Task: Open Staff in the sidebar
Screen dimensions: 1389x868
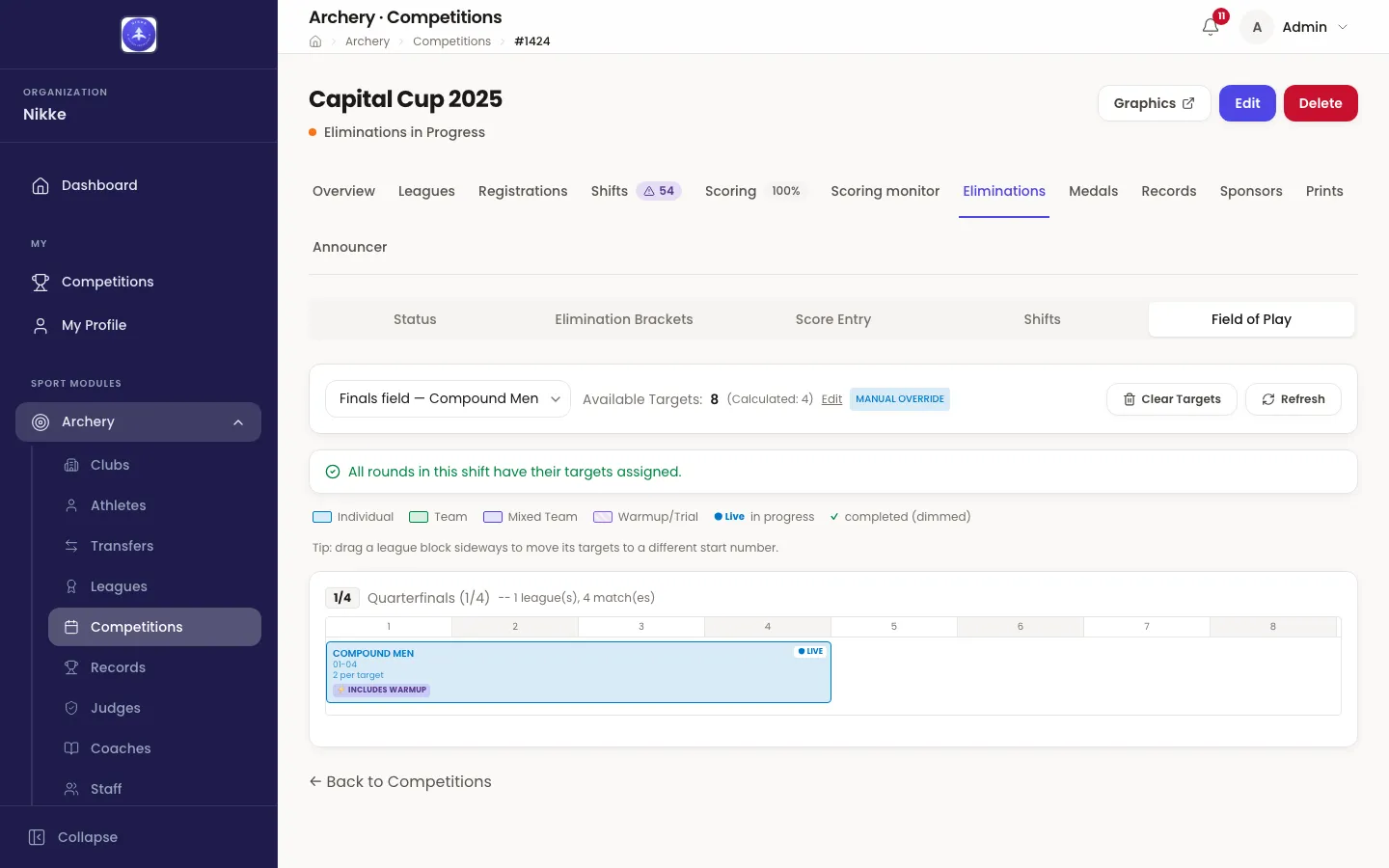Action: coord(154,789)
